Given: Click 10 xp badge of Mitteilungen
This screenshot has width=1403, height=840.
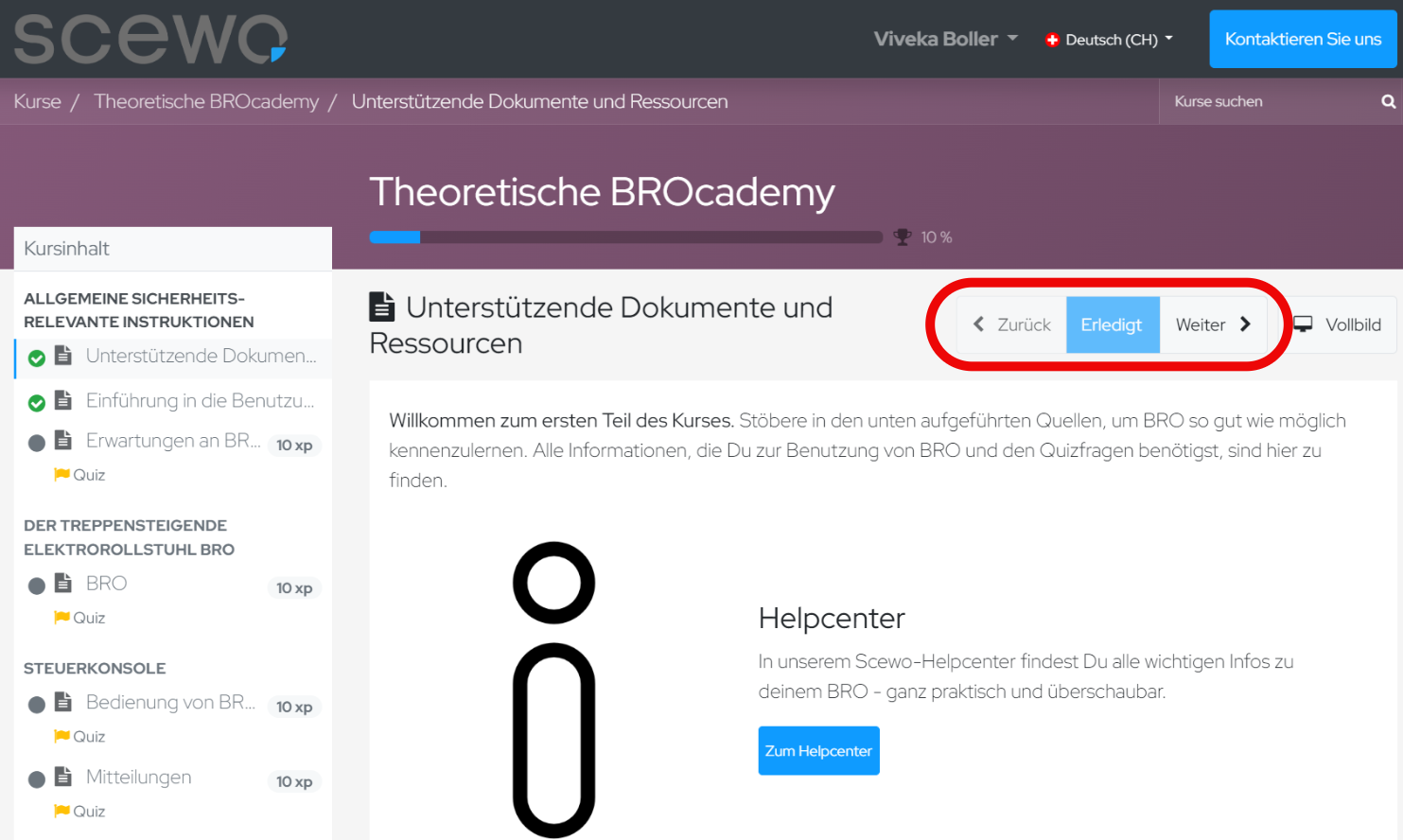Looking at the screenshot, I should 294,781.
